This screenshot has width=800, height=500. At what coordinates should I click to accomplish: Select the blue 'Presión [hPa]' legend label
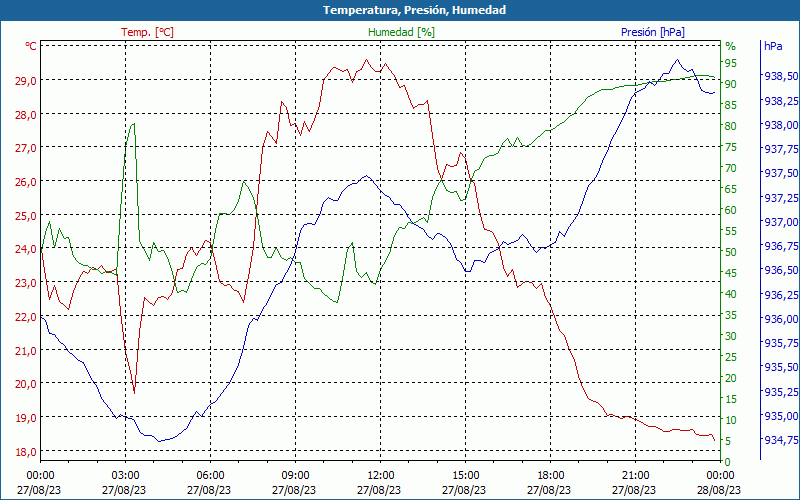click(653, 32)
